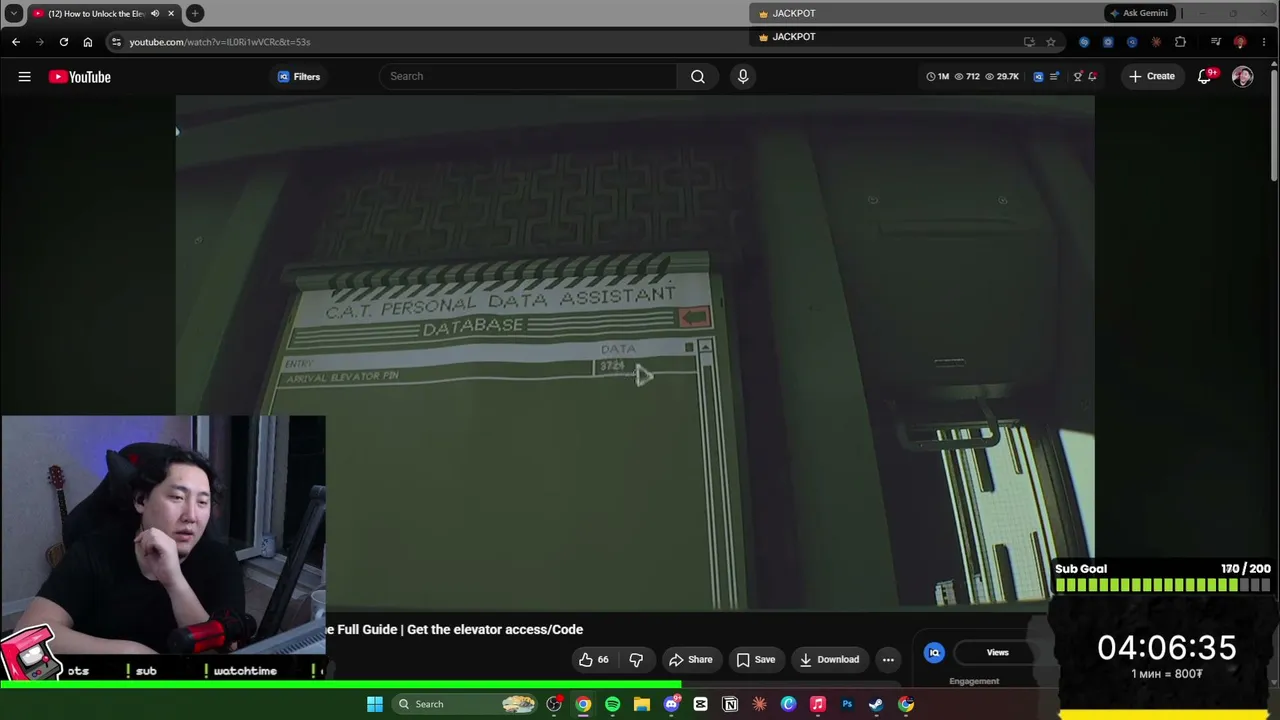Open the vidIQ trophy icon in header
The width and height of the screenshot is (1280, 720).
click(x=1077, y=76)
